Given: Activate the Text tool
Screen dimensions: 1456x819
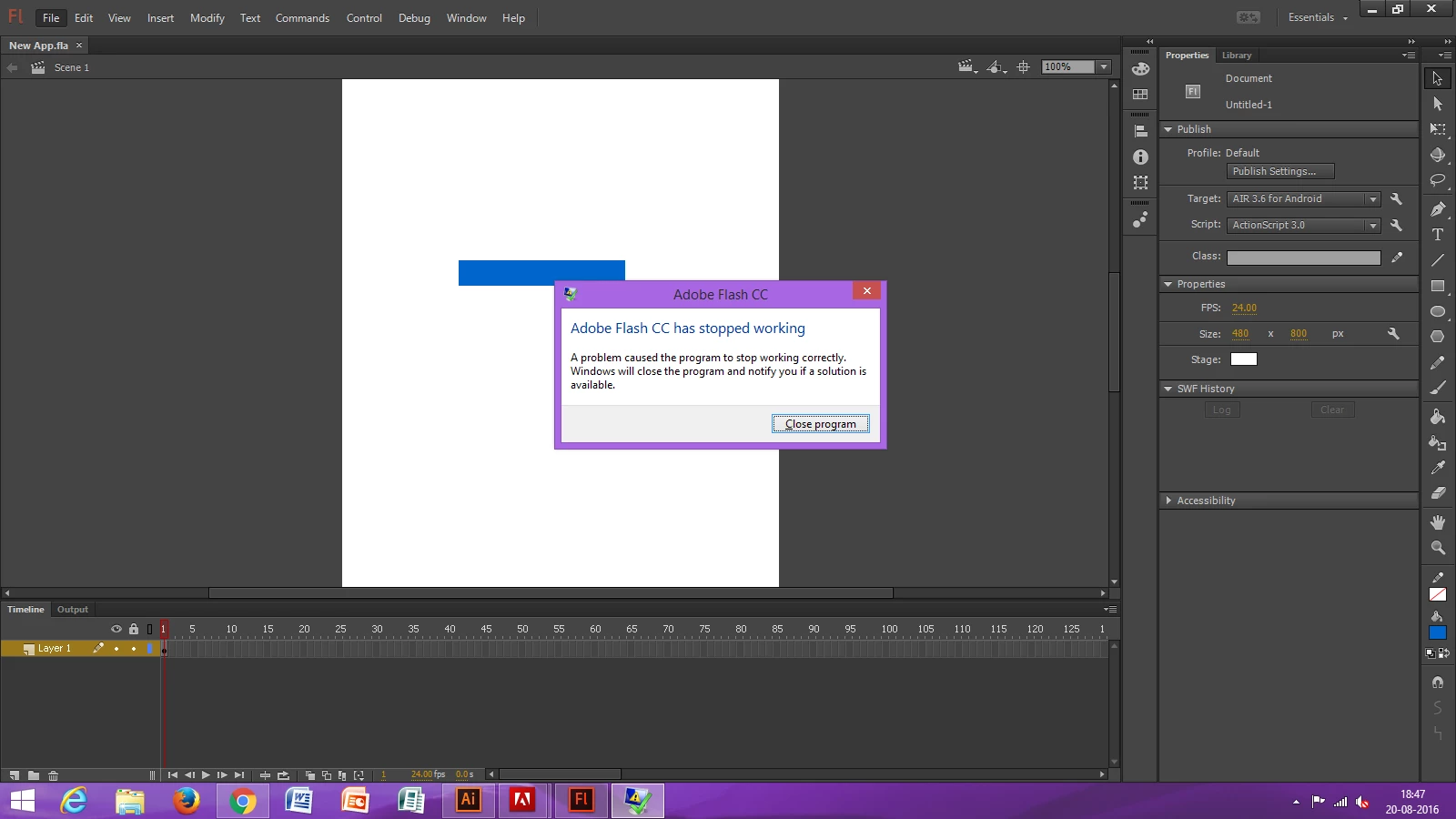Looking at the screenshot, I should tap(1438, 235).
